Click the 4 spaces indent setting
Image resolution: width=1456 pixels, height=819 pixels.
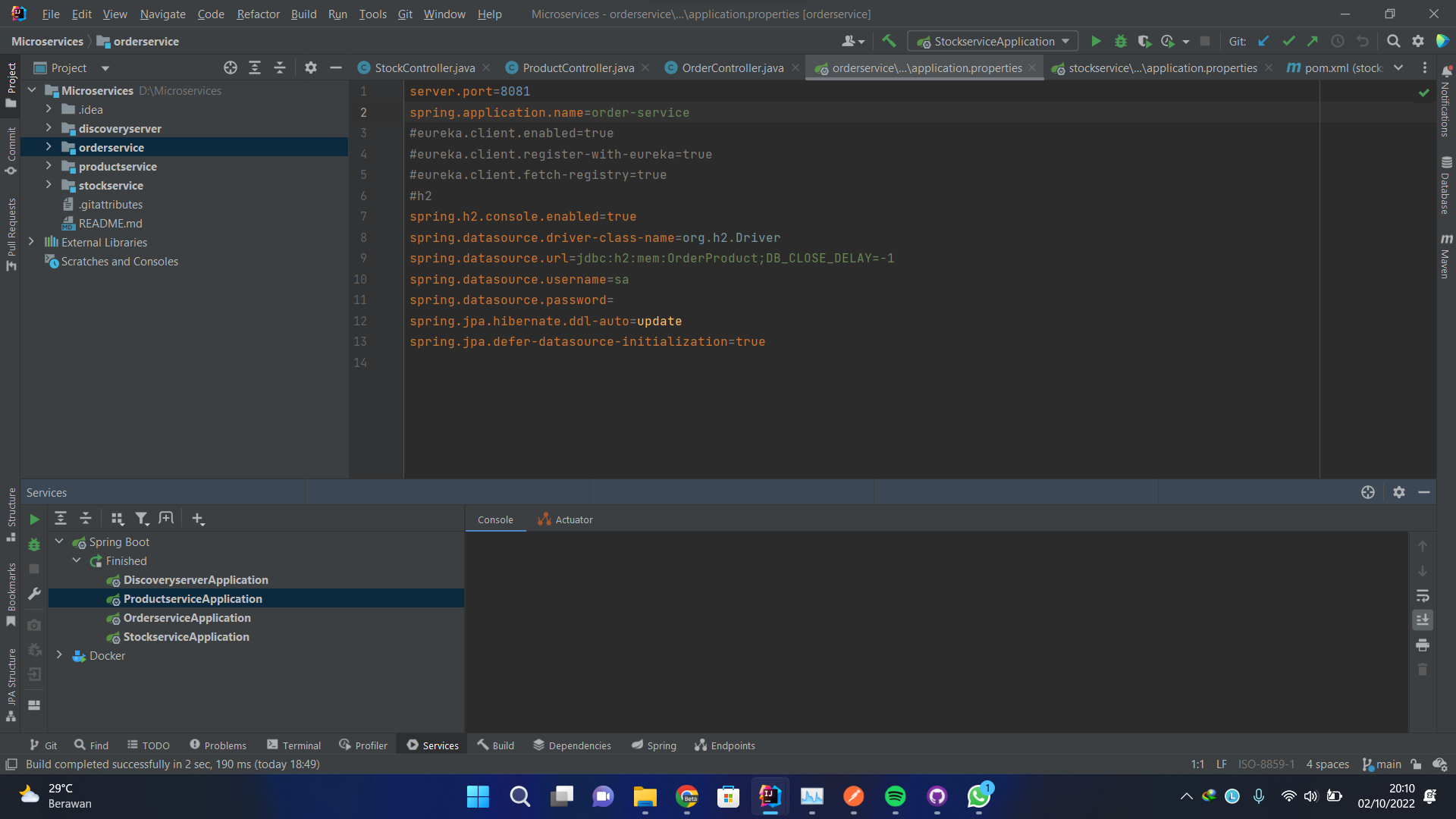point(1327,764)
